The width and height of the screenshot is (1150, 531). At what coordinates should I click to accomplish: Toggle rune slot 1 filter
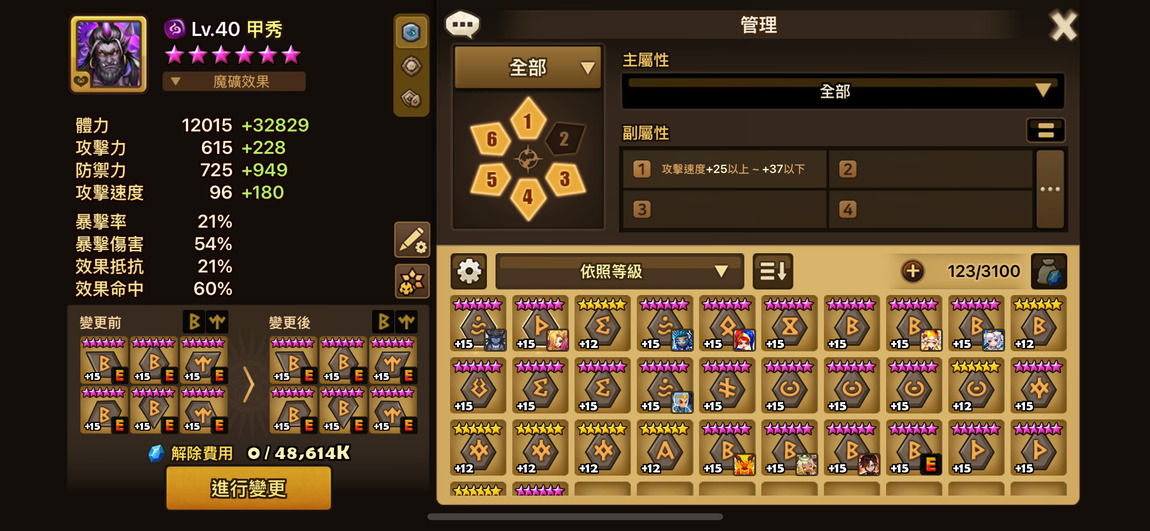point(528,118)
